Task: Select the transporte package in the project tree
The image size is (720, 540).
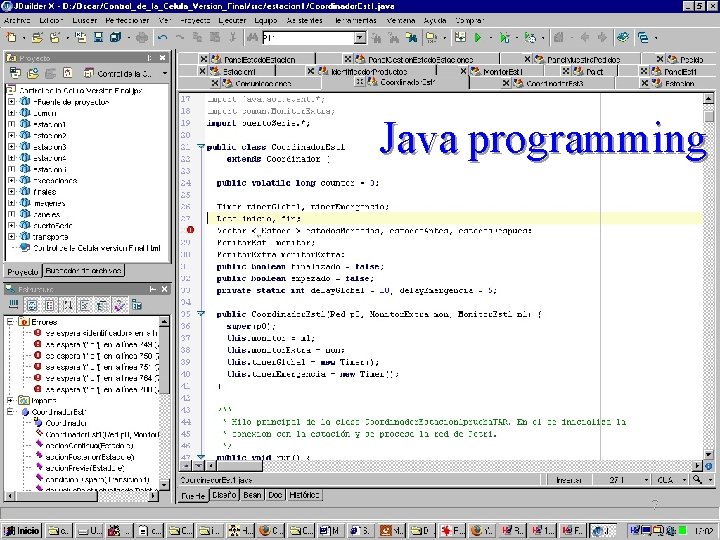Action: coord(49,235)
